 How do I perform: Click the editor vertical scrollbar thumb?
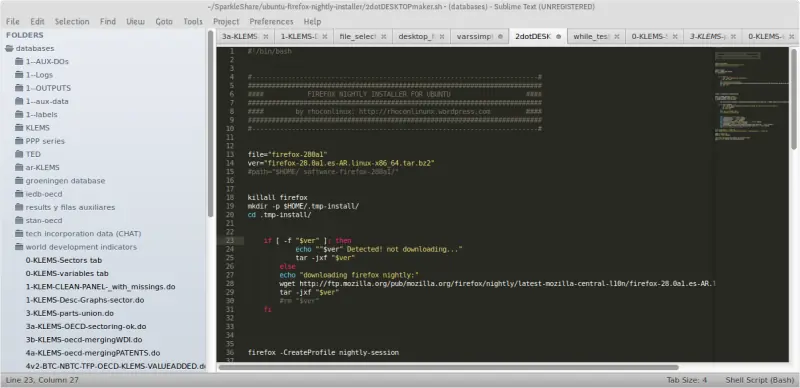(x=794, y=100)
